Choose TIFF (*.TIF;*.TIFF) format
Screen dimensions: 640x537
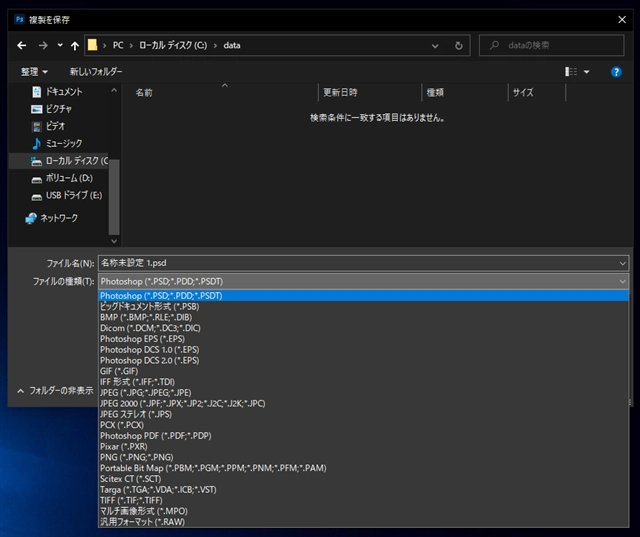(x=363, y=500)
